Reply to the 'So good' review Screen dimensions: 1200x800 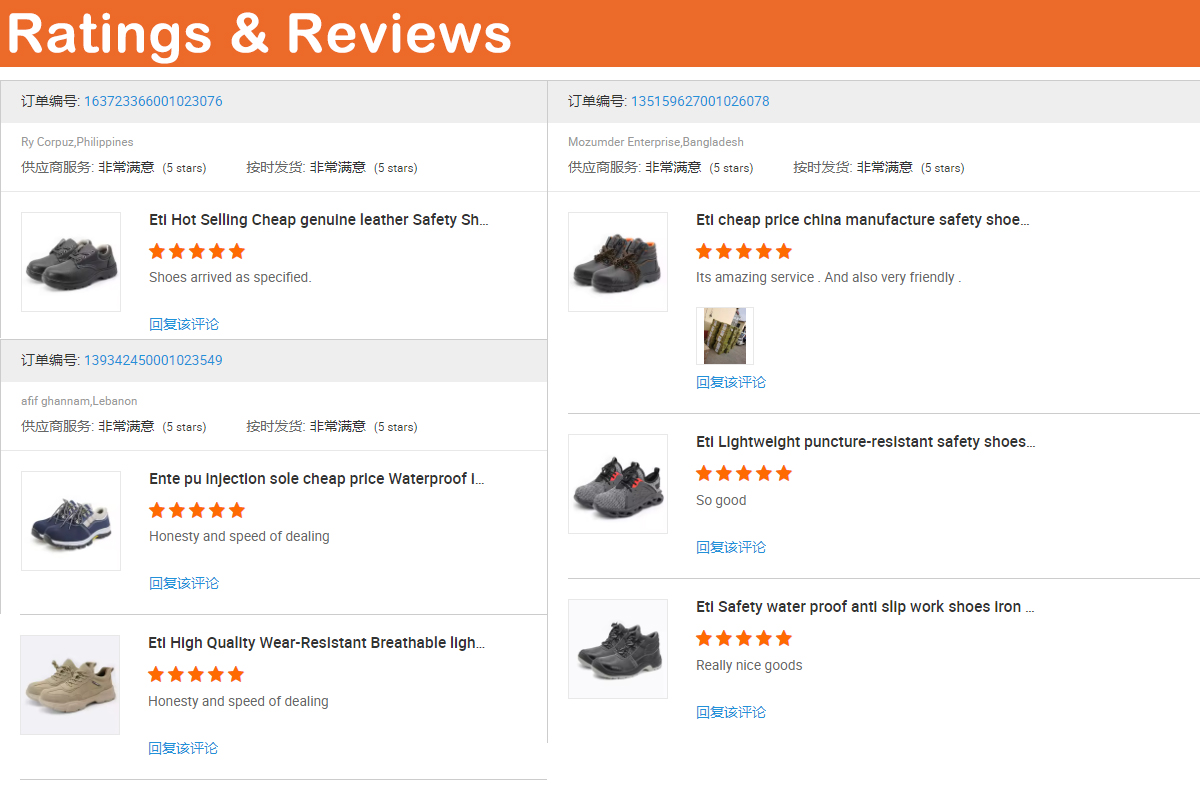tap(731, 547)
